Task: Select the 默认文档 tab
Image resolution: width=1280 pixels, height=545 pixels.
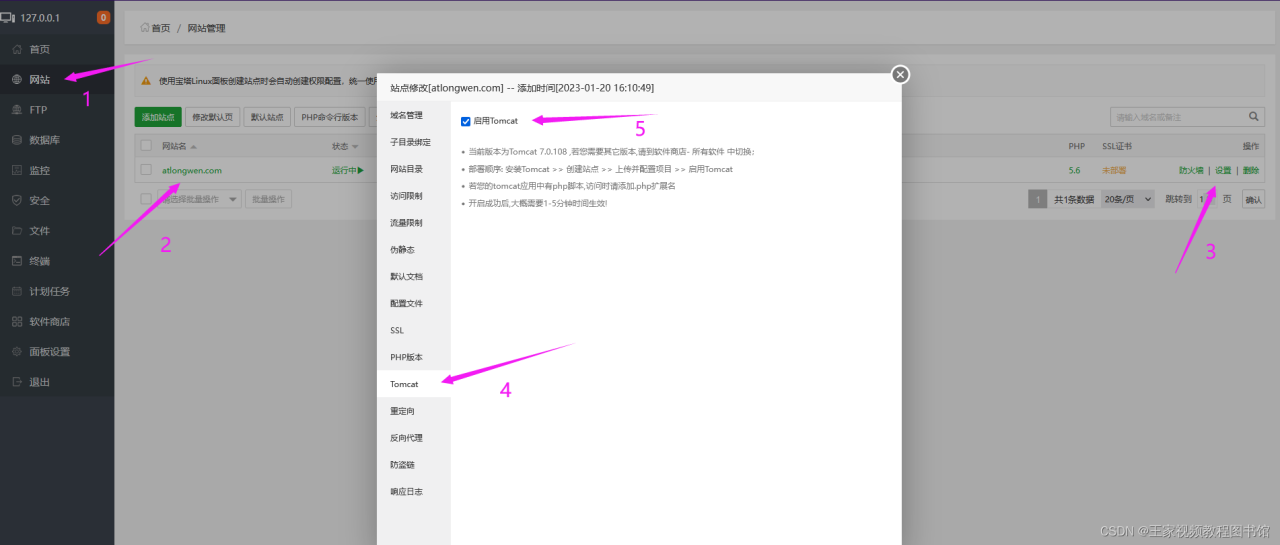Action: (414, 276)
